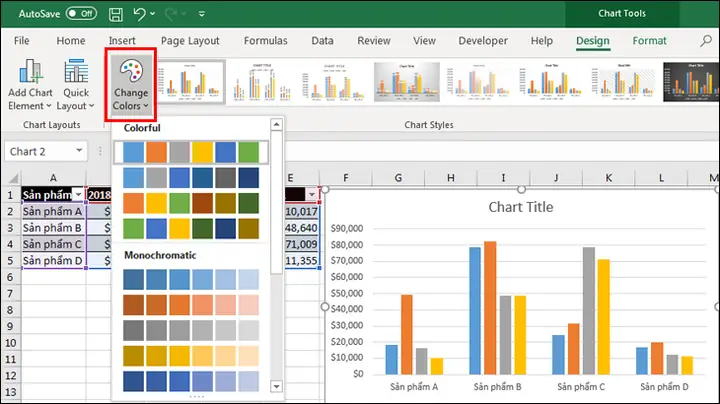Open the column E filter dropdown
This screenshot has height=404, width=720.
312,195
